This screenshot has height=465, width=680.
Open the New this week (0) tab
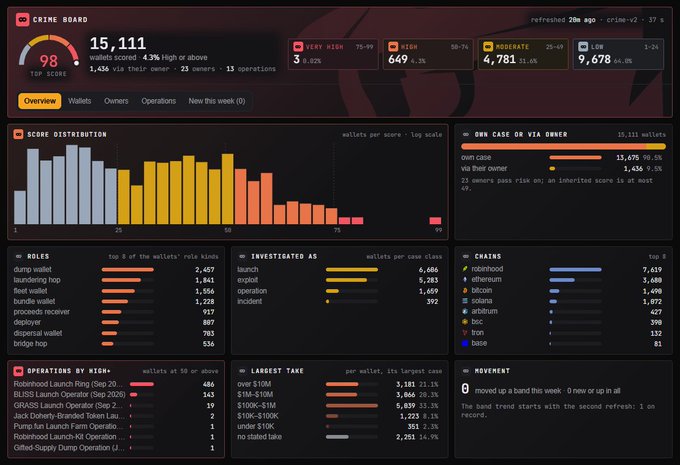[217, 101]
